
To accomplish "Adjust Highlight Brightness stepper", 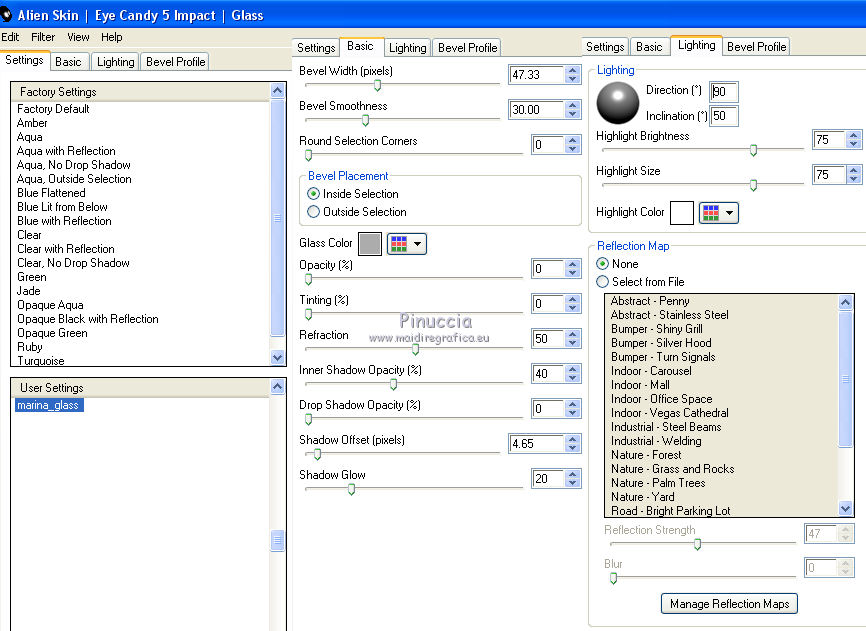I will [854, 140].
